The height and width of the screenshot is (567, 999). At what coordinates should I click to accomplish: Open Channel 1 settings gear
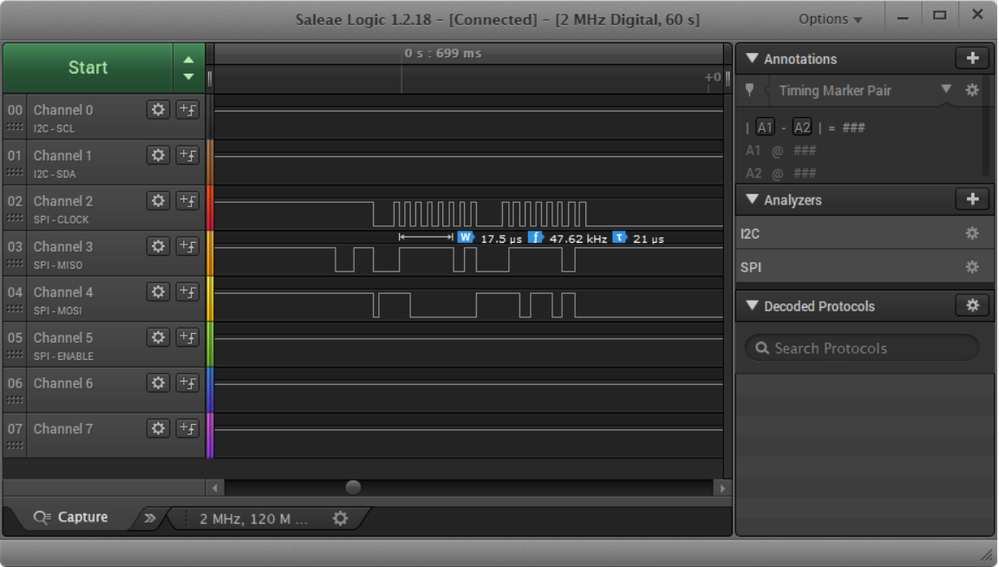pyautogui.click(x=158, y=155)
